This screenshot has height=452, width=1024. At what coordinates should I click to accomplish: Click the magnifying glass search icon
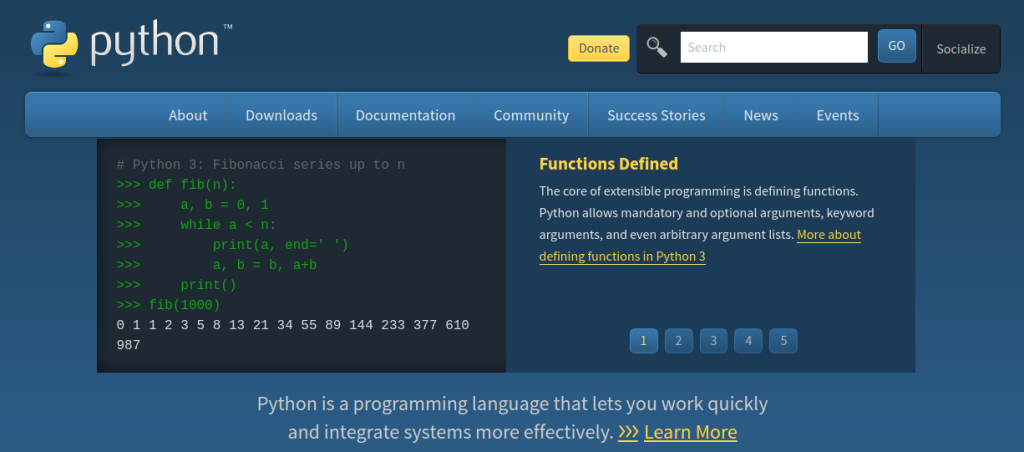pyautogui.click(x=657, y=47)
